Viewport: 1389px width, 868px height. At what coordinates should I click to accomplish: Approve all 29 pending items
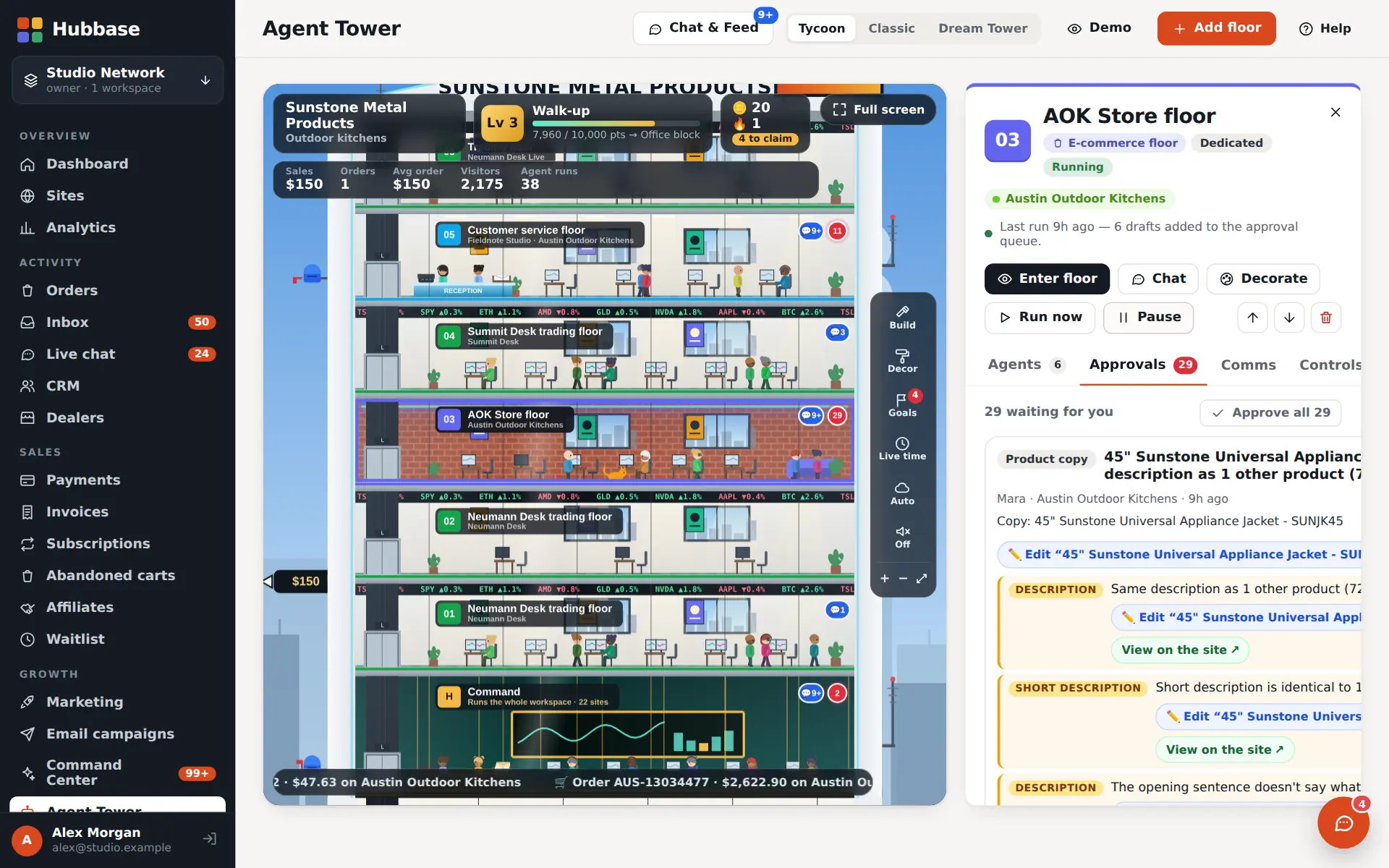pyautogui.click(x=1270, y=412)
